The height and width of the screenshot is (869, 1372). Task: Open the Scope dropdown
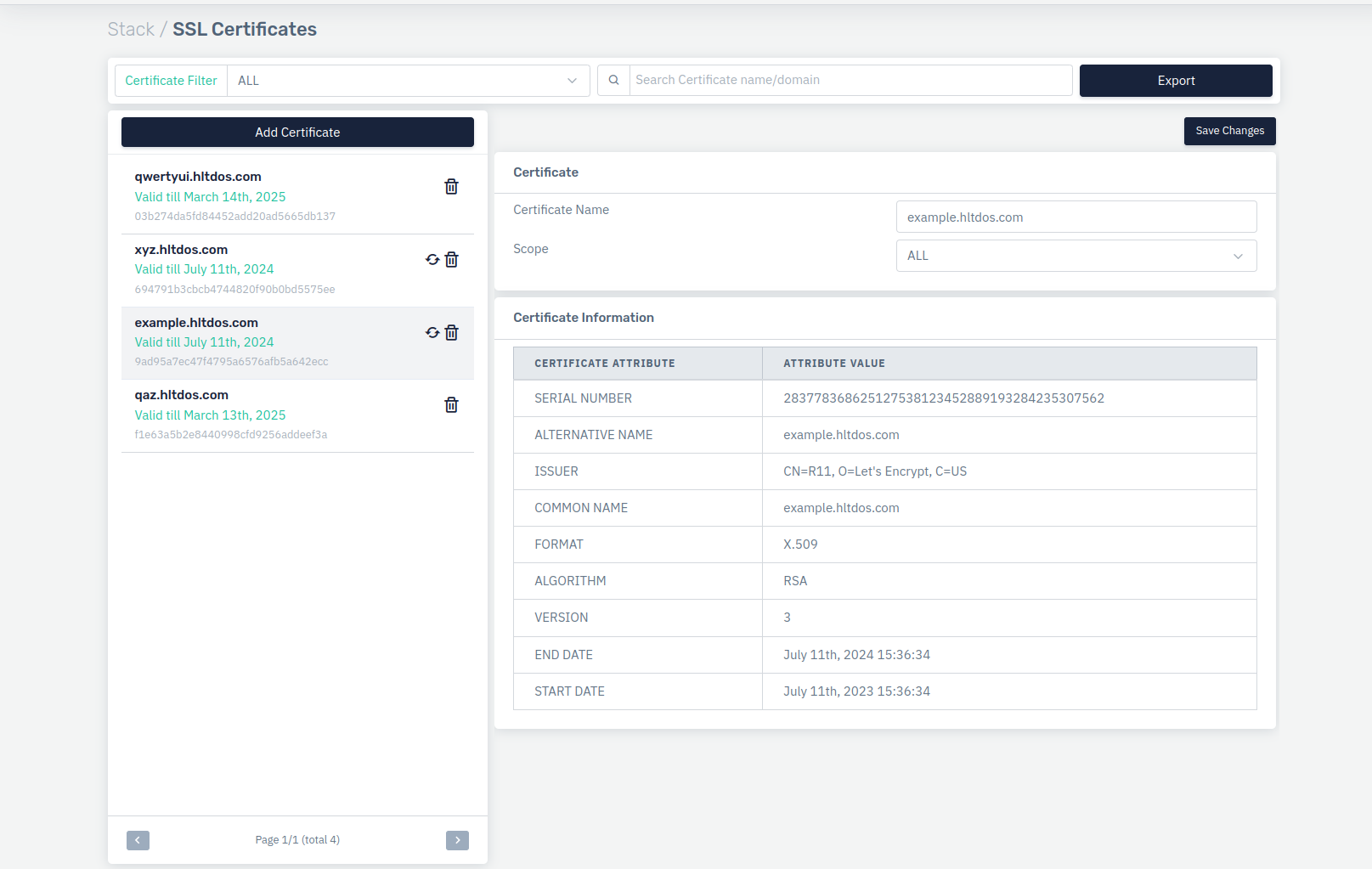tap(1076, 256)
